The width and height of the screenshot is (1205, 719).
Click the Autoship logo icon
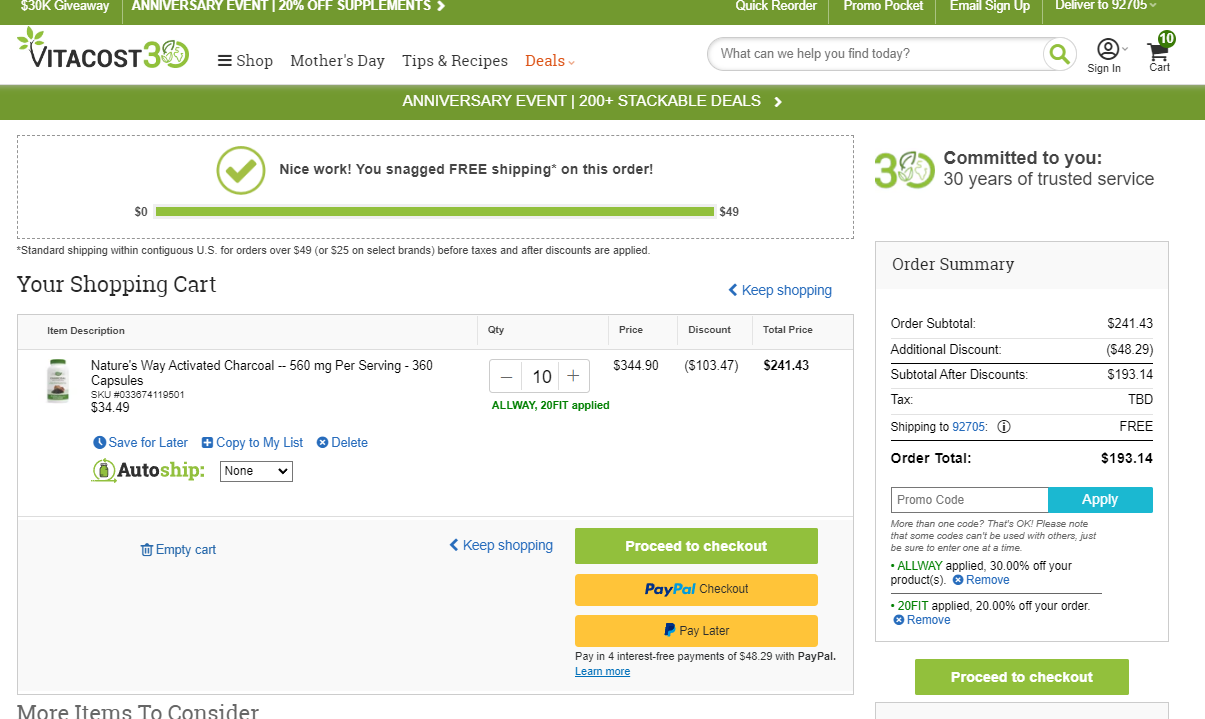click(148, 470)
